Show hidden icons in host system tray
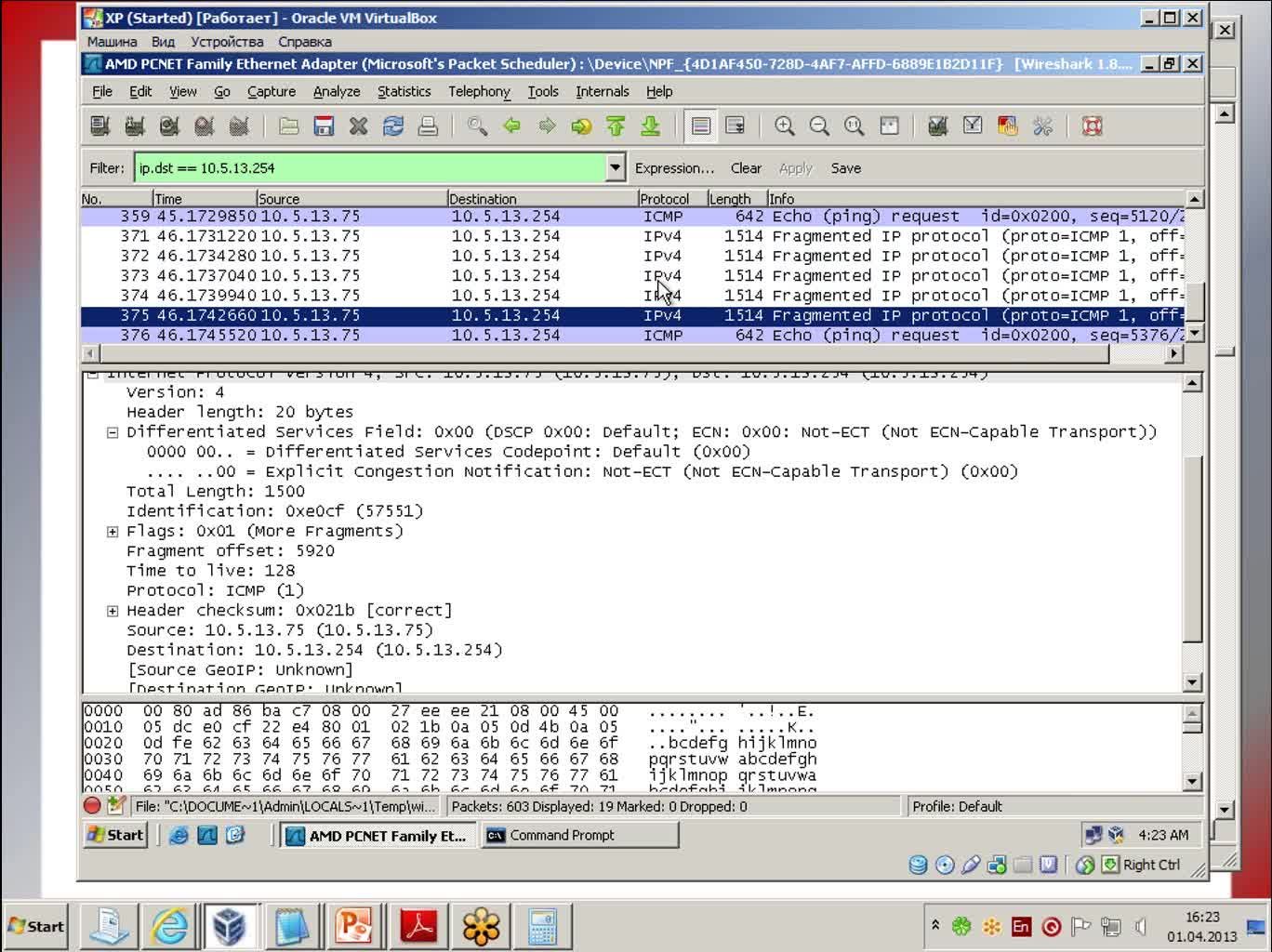 (935, 926)
